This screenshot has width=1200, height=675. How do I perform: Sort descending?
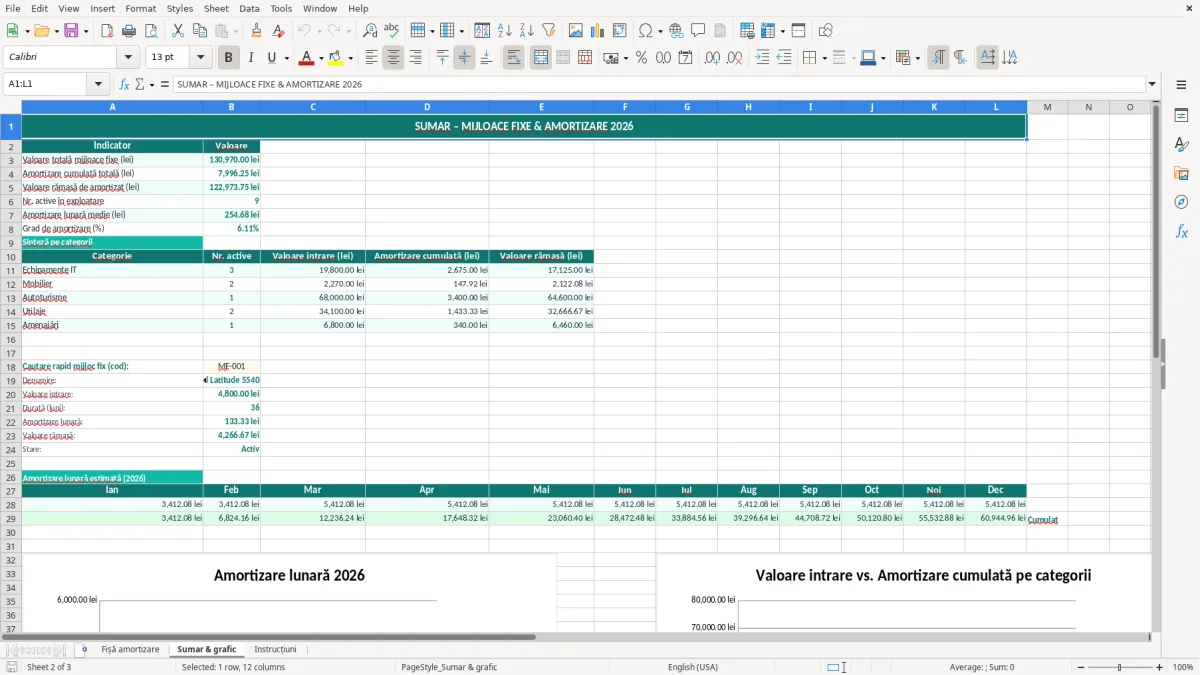pyautogui.click(x=527, y=31)
